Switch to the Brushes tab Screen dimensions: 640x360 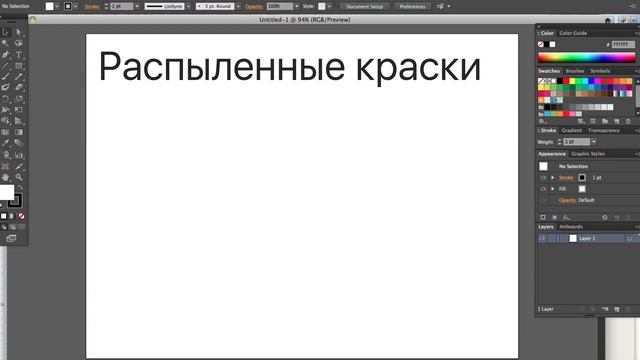pyautogui.click(x=575, y=71)
